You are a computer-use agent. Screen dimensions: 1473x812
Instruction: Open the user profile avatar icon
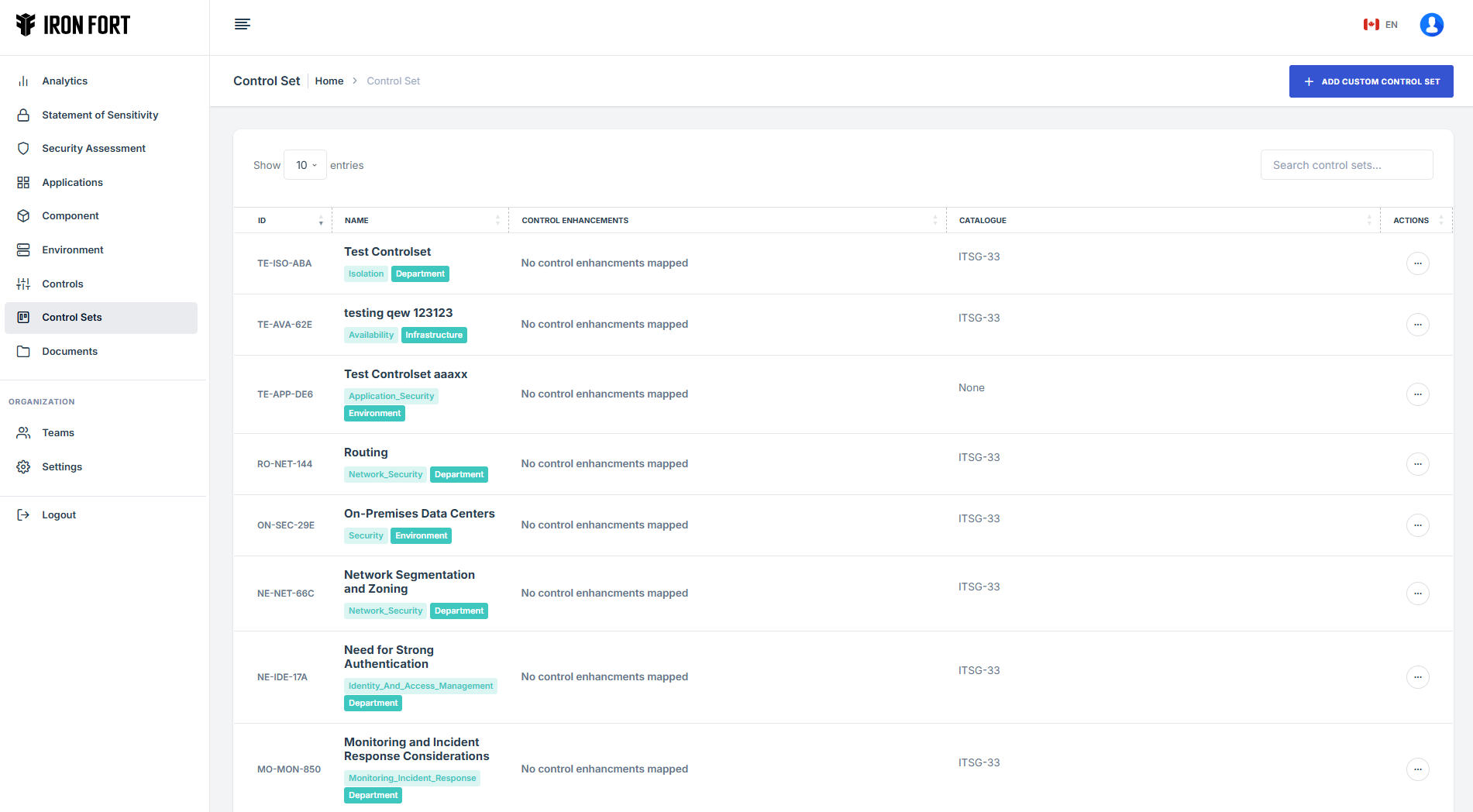1431,25
